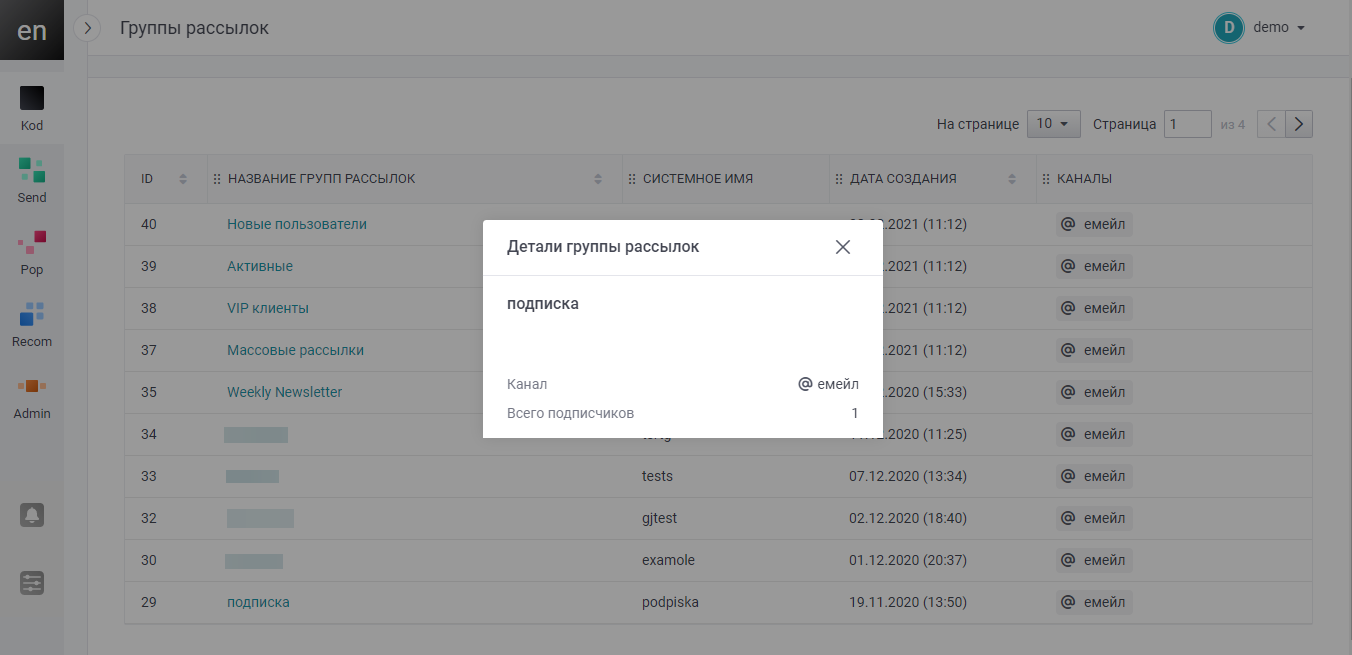The height and width of the screenshot is (655, 1352).
Task: Click the емейл channel badge in row 29
Action: tap(1094, 602)
